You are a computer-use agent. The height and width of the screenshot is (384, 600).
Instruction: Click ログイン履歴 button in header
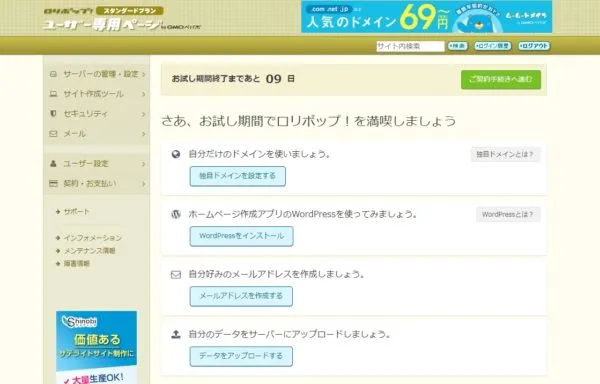(493, 46)
